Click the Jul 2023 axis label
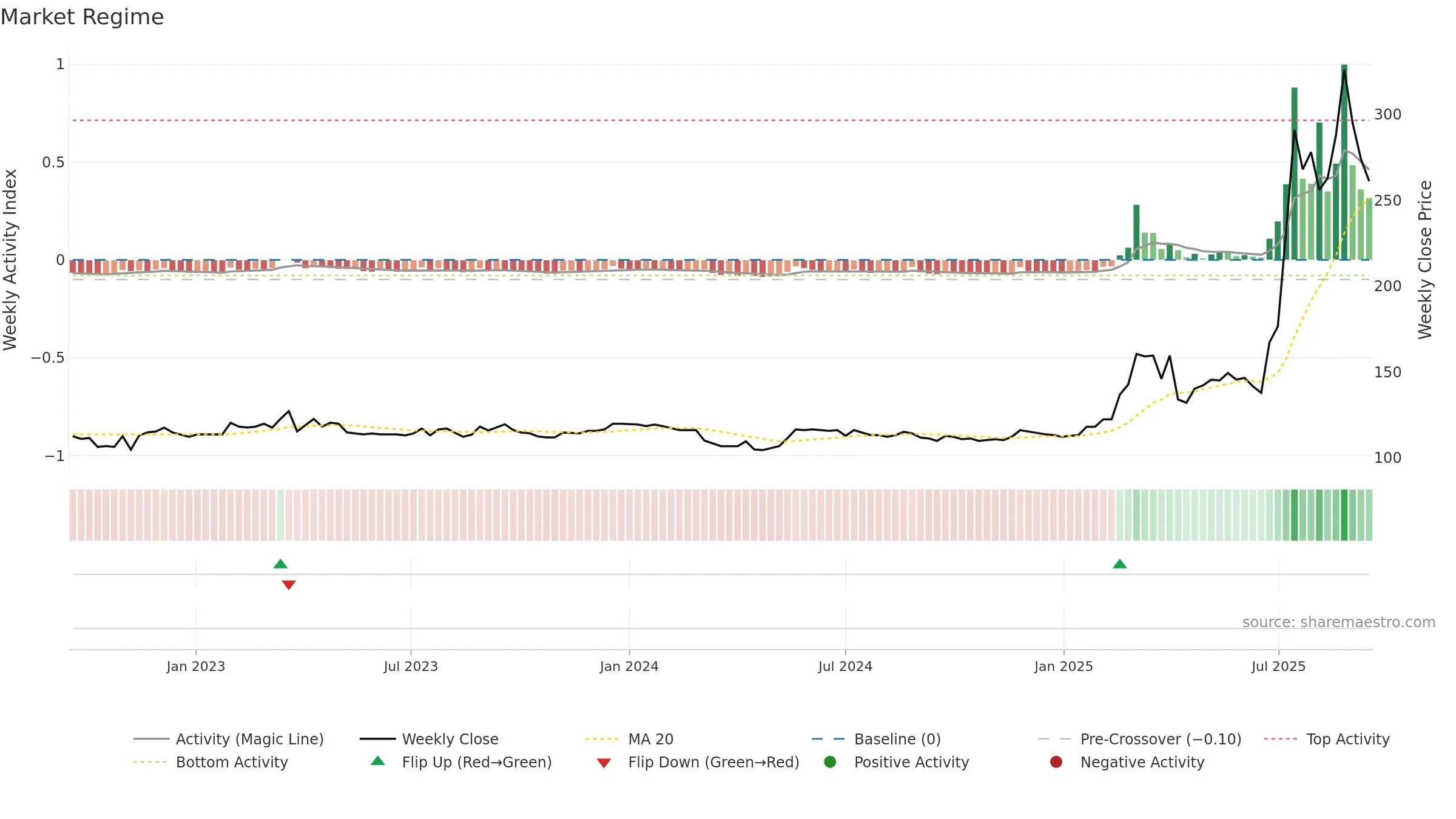The image size is (1456, 819). click(x=411, y=666)
